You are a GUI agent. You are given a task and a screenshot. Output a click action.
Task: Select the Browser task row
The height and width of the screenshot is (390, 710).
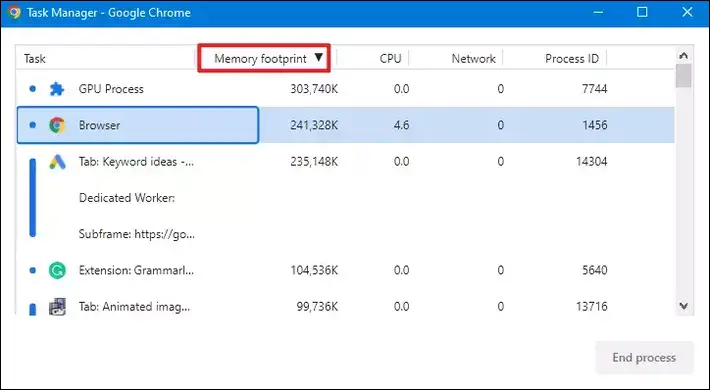(345, 125)
